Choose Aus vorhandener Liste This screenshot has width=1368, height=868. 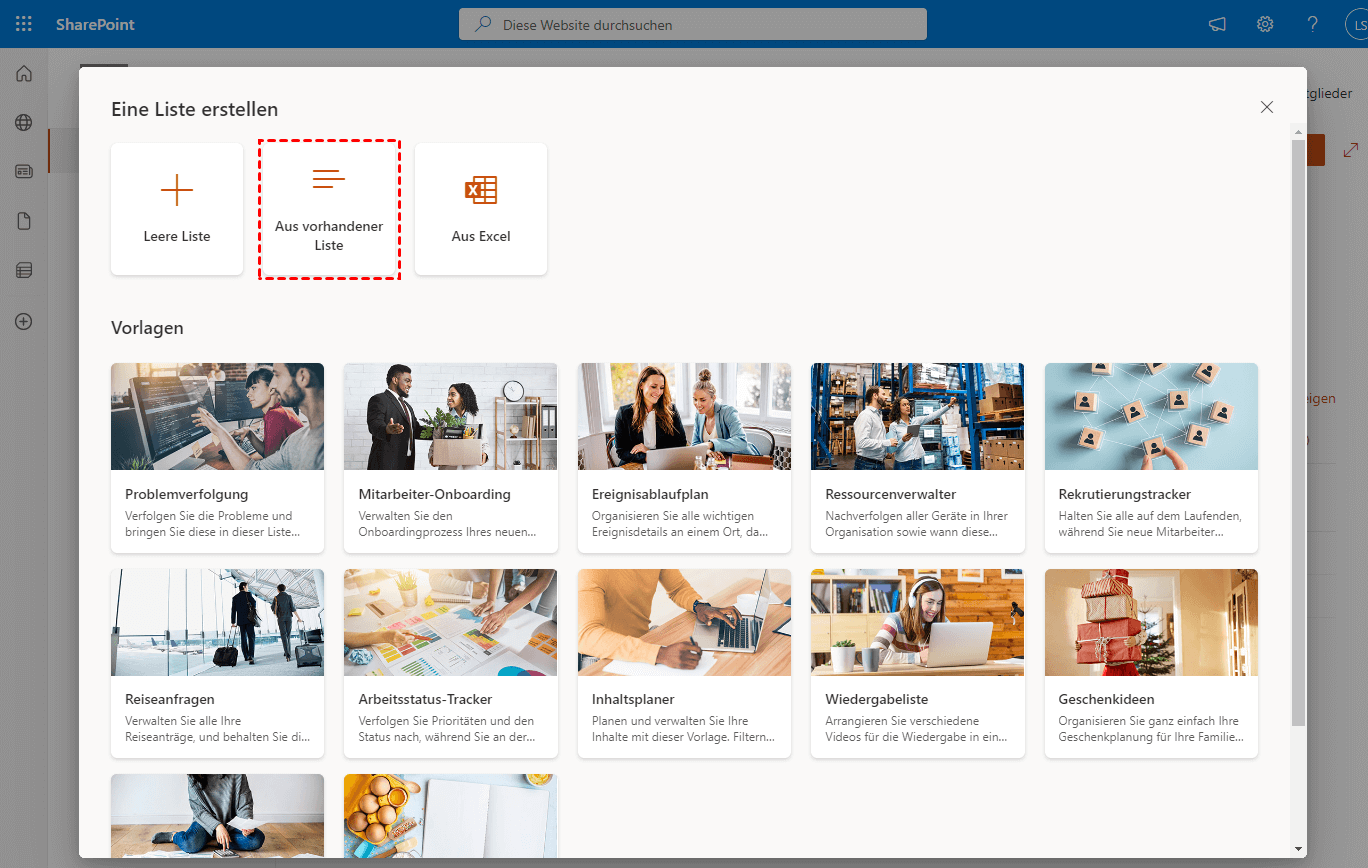pyautogui.click(x=329, y=209)
